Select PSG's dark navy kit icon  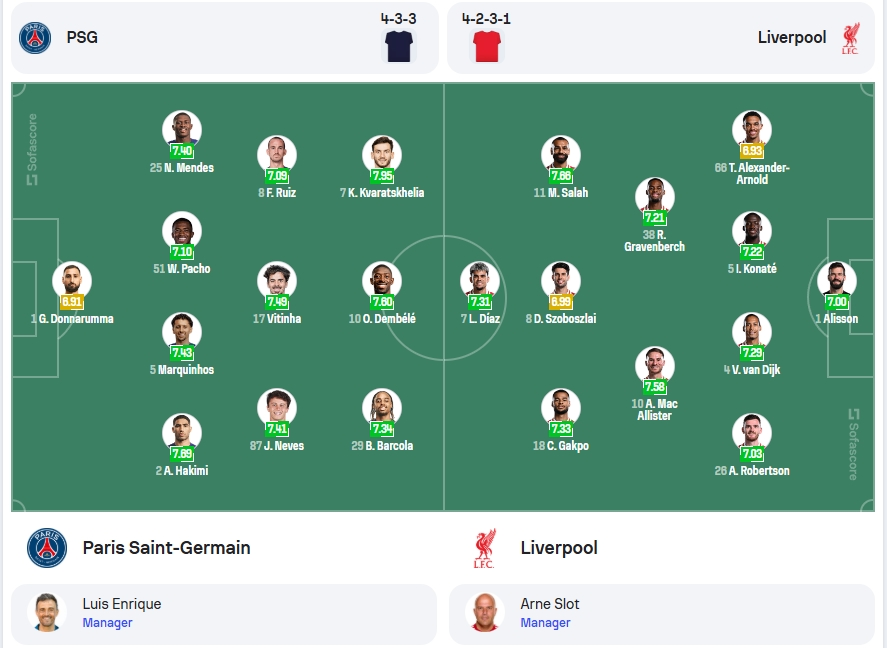[x=399, y=46]
